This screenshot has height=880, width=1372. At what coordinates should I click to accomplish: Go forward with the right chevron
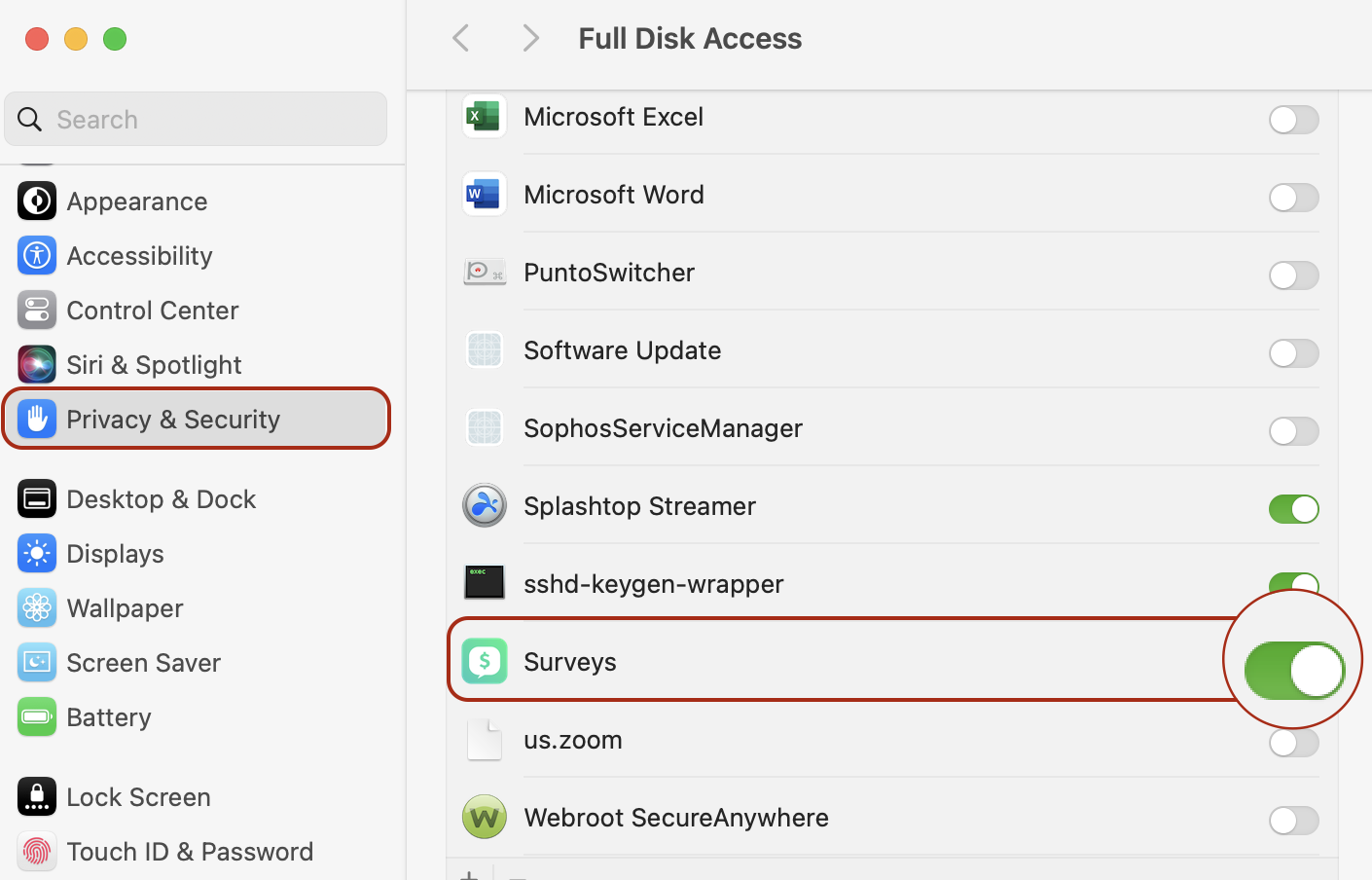coord(530,39)
